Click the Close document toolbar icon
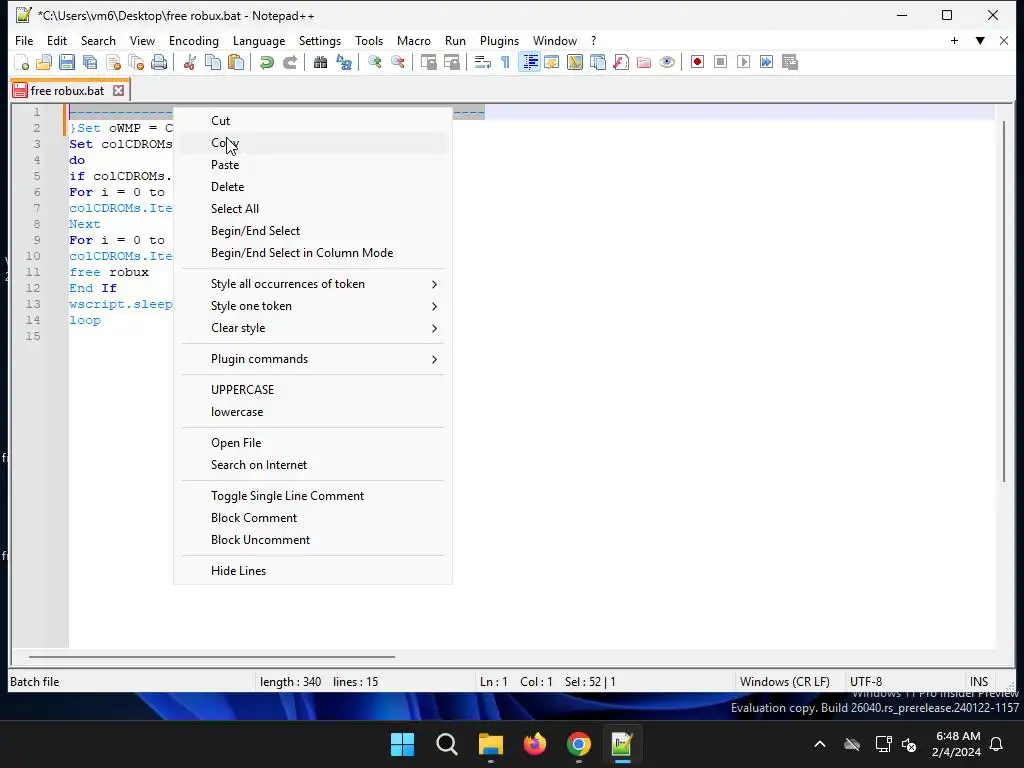 pos(113,62)
